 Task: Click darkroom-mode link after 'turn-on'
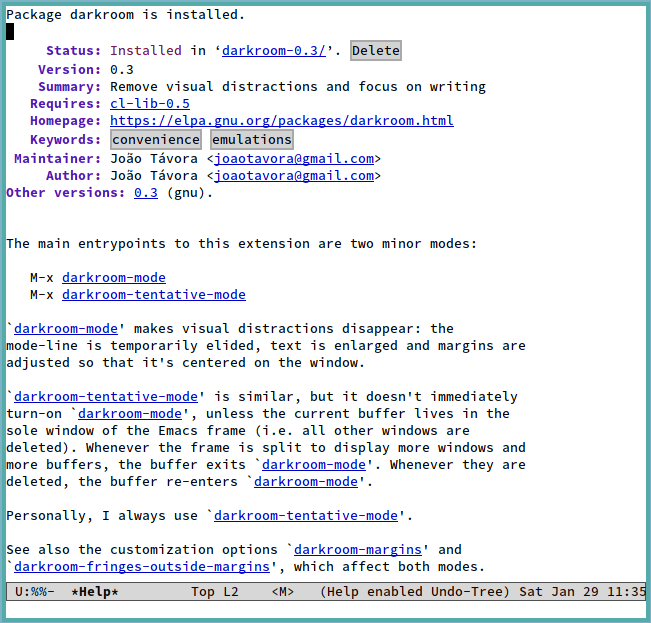130,413
